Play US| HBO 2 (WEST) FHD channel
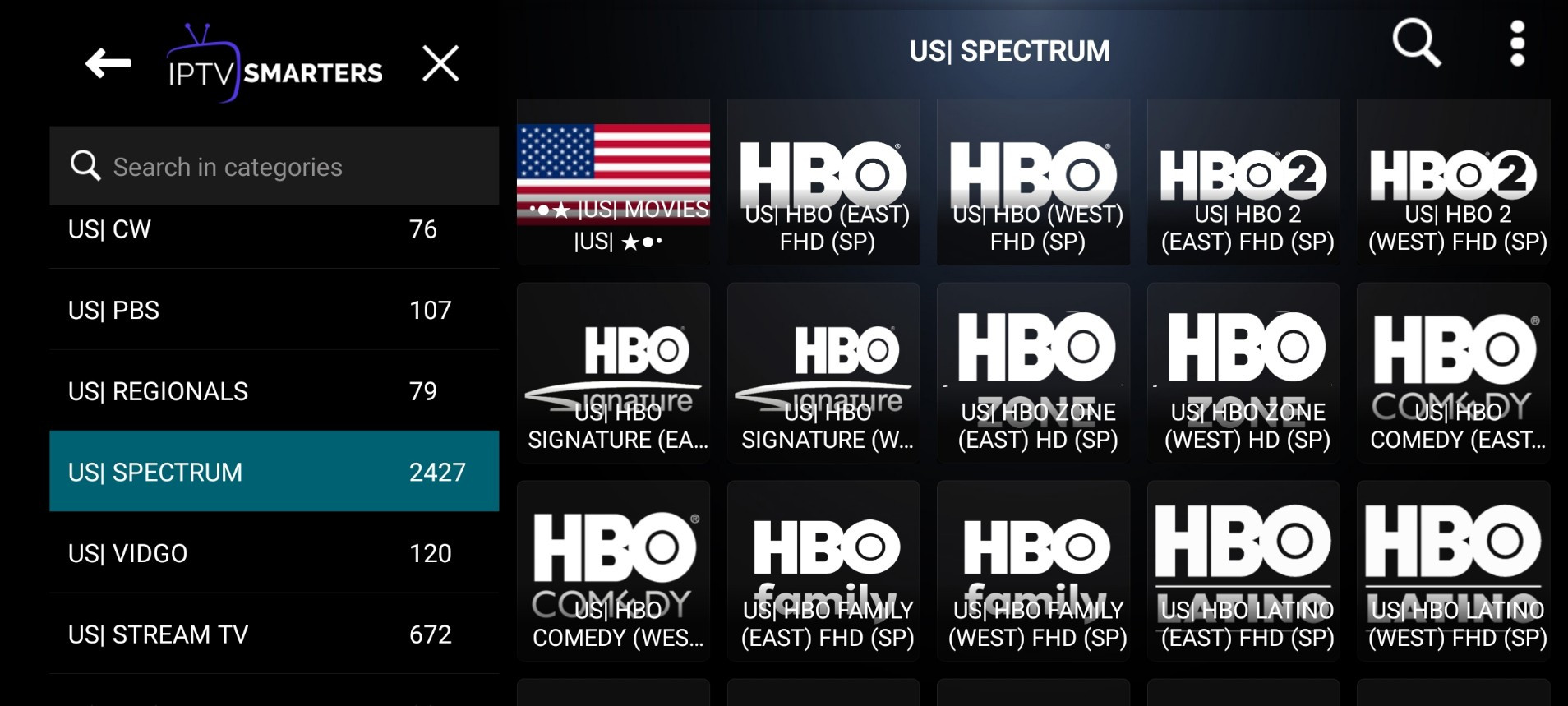Viewport: 1568px width, 706px height. pos(1454,182)
